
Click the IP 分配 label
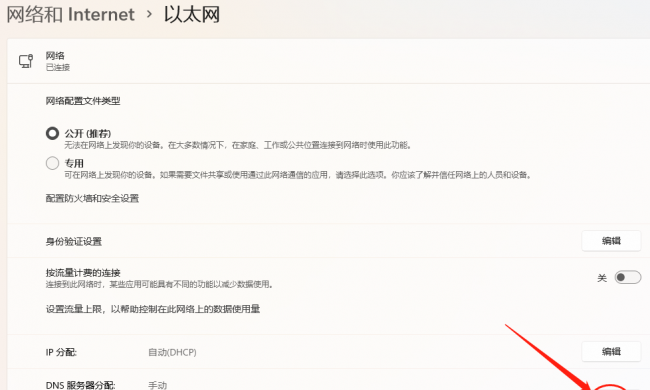(x=61, y=352)
